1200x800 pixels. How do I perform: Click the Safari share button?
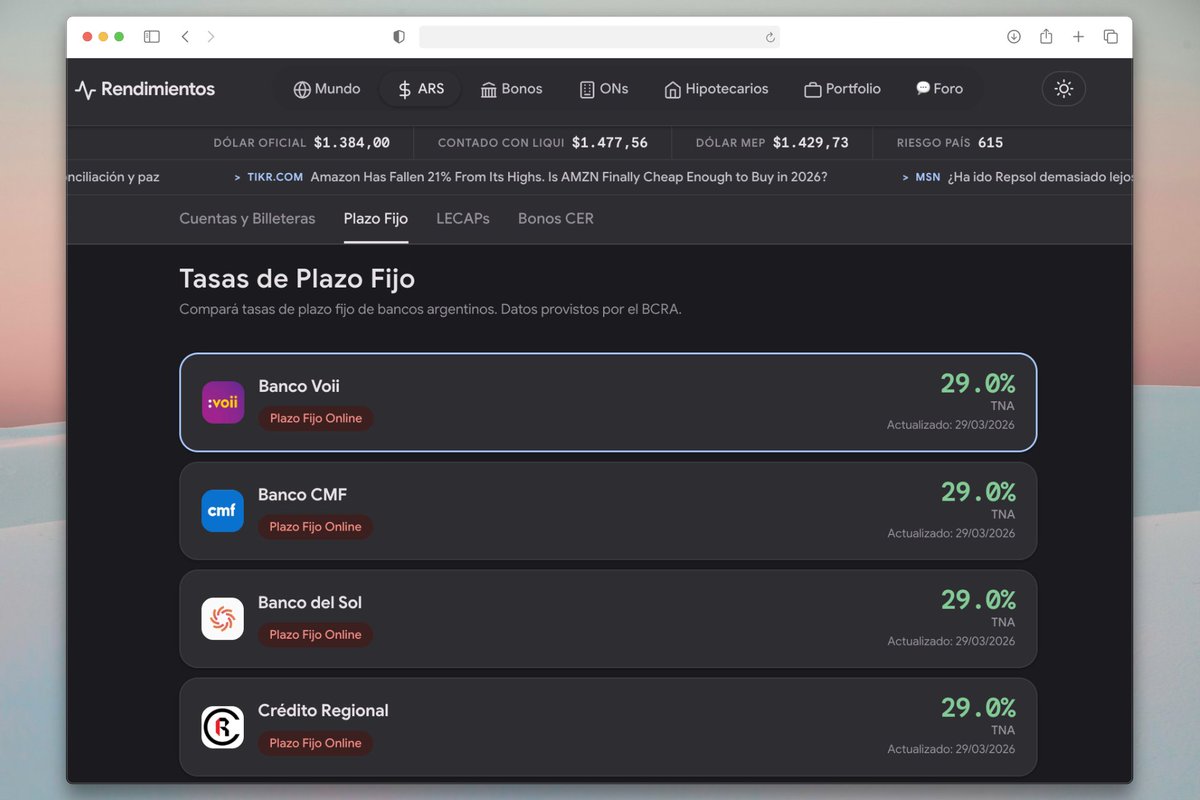tap(1046, 37)
